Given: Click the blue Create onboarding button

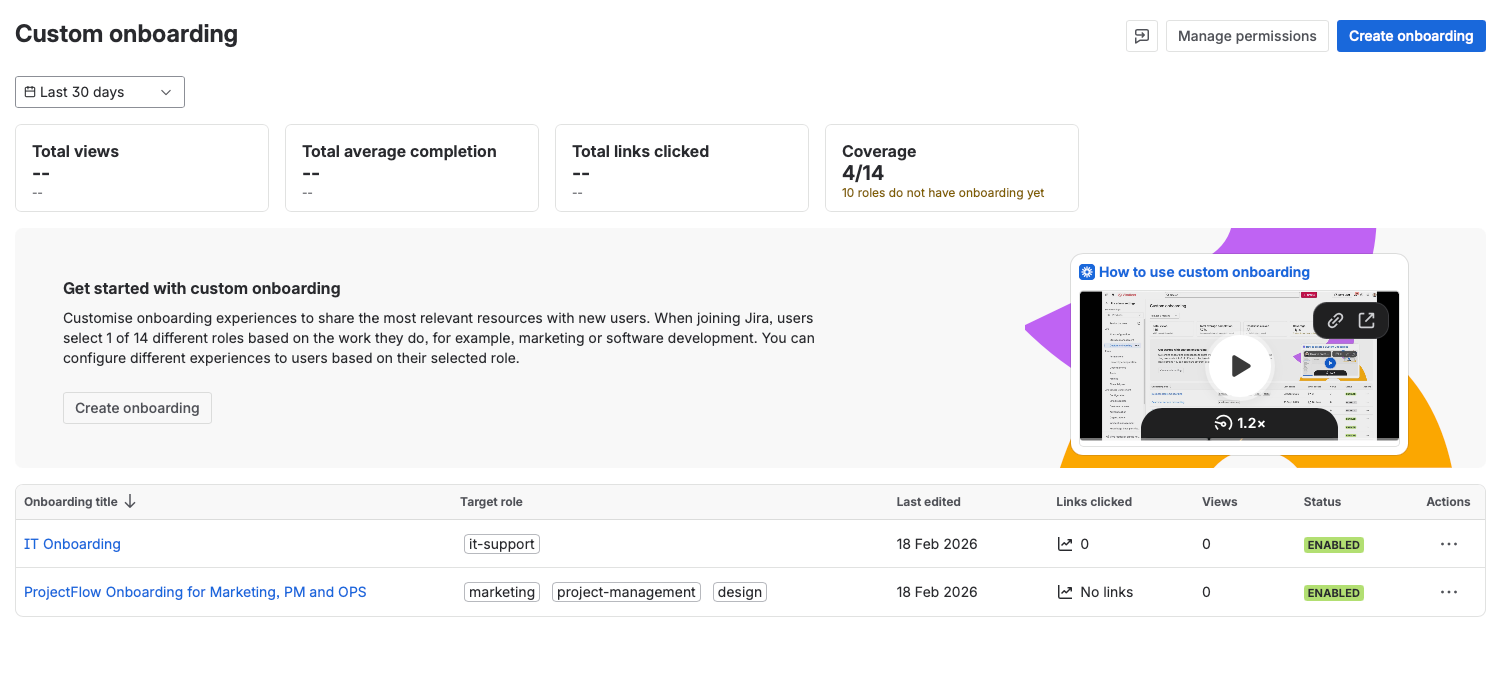Looking at the screenshot, I should tap(1410, 36).
